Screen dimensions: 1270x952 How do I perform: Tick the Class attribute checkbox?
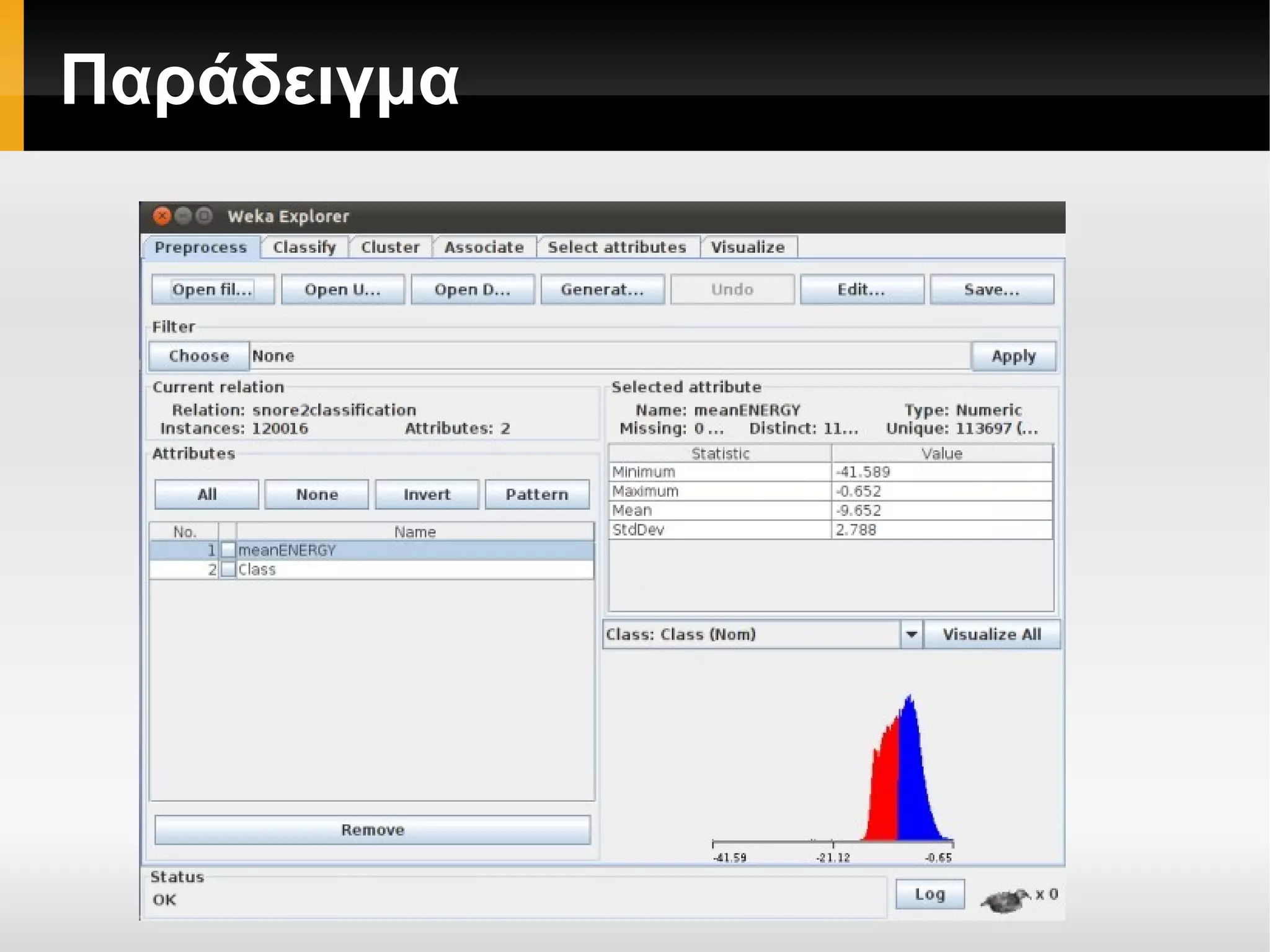pos(228,569)
